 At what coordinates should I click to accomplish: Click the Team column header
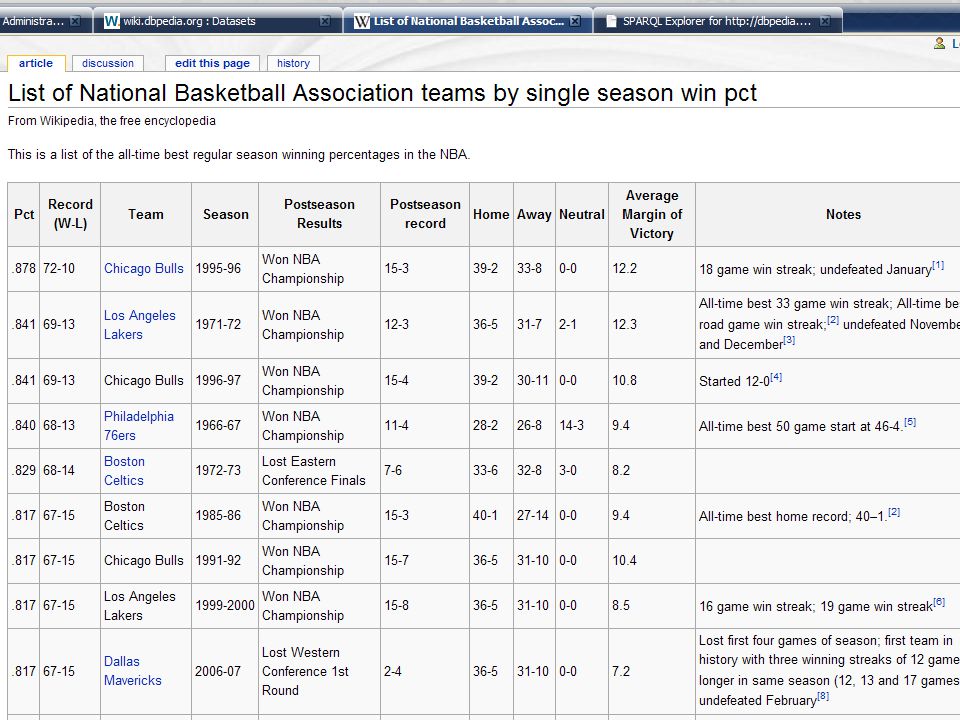146,214
